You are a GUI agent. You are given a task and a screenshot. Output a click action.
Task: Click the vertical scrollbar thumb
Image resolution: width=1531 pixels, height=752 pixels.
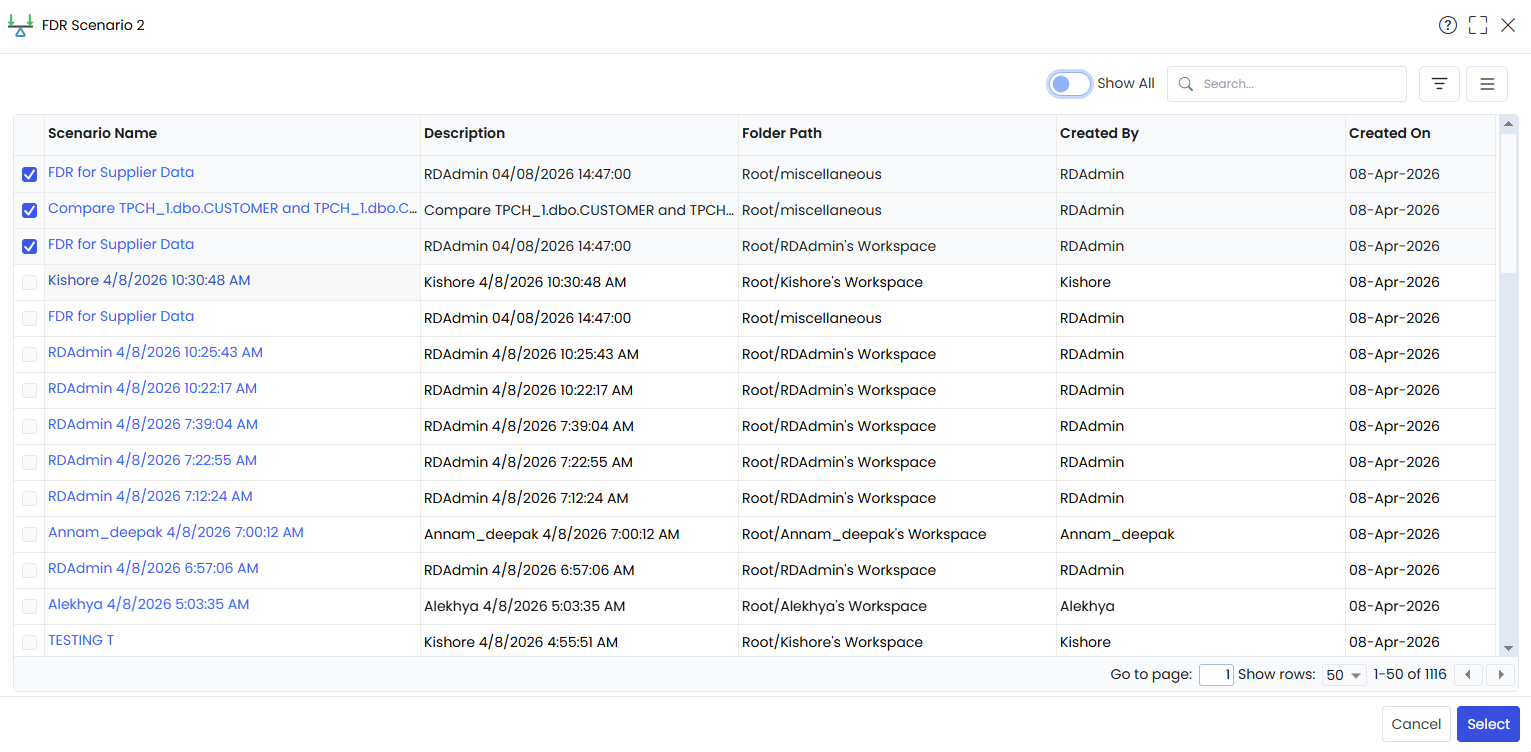[1509, 204]
